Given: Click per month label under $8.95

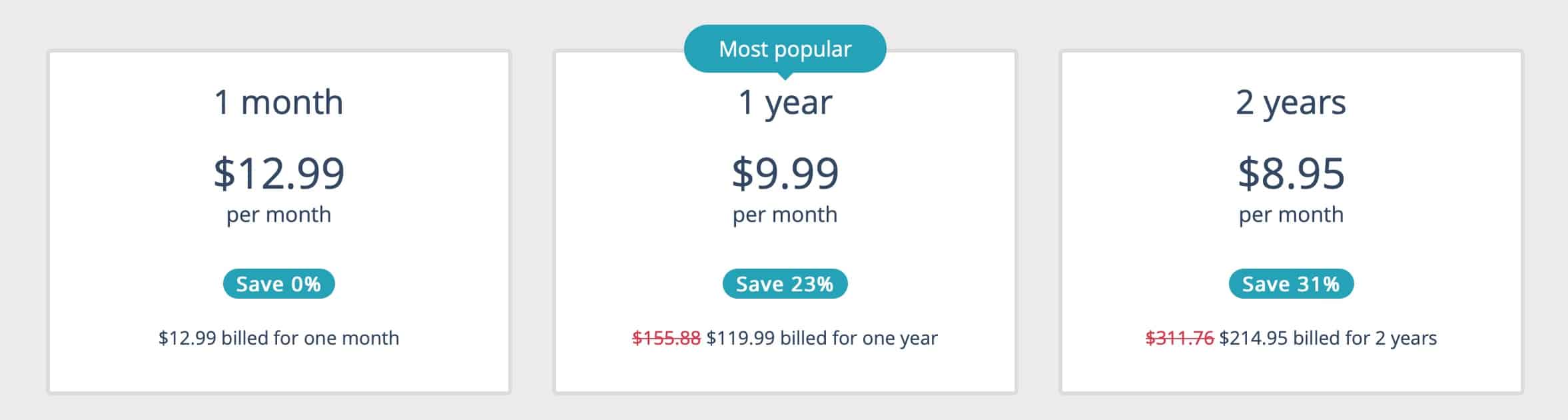Looking at the screenshot, I should click(x=1291, y=215).
